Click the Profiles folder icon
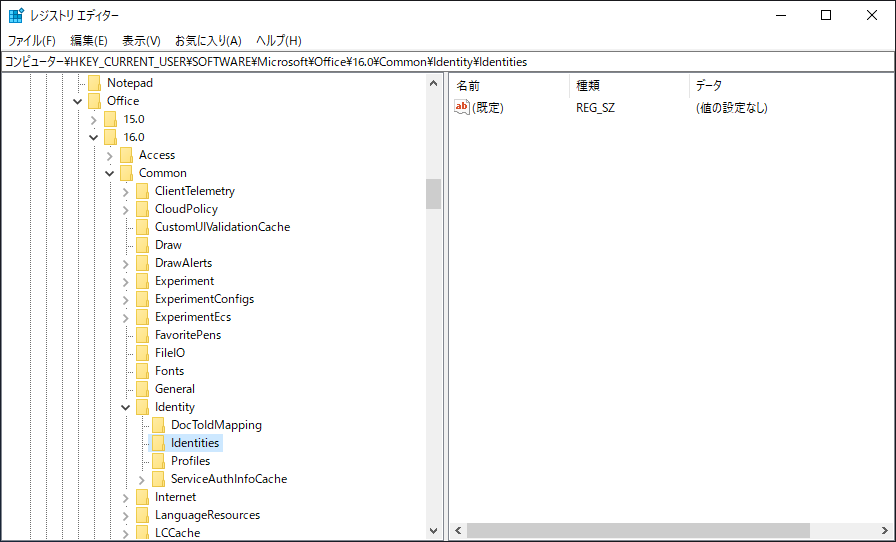Screen dimensions: 896x542 tap(159, 461)
